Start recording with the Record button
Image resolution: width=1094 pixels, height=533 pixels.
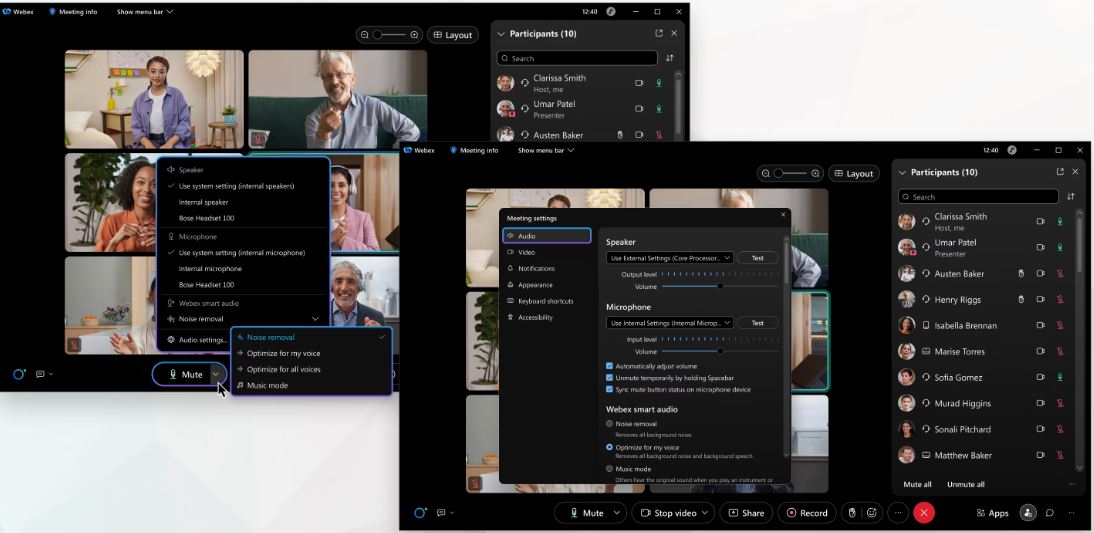pos(807,513)
